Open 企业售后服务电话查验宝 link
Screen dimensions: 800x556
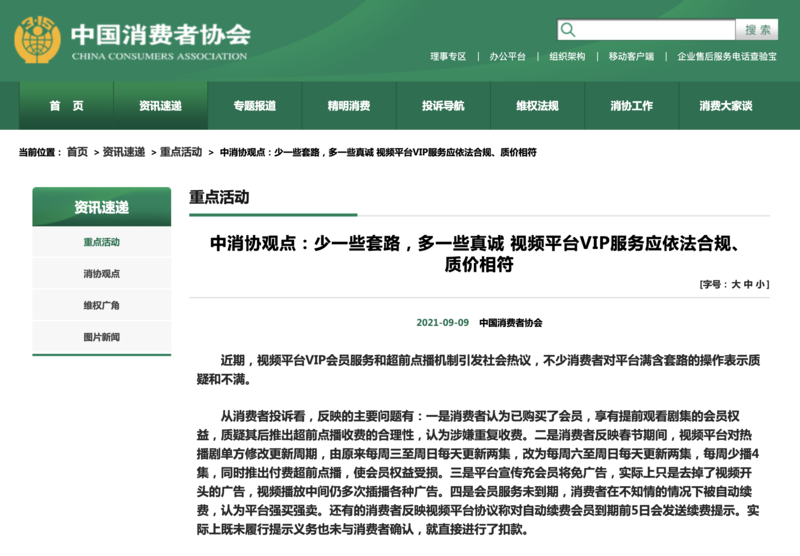[x=727, y=57]
